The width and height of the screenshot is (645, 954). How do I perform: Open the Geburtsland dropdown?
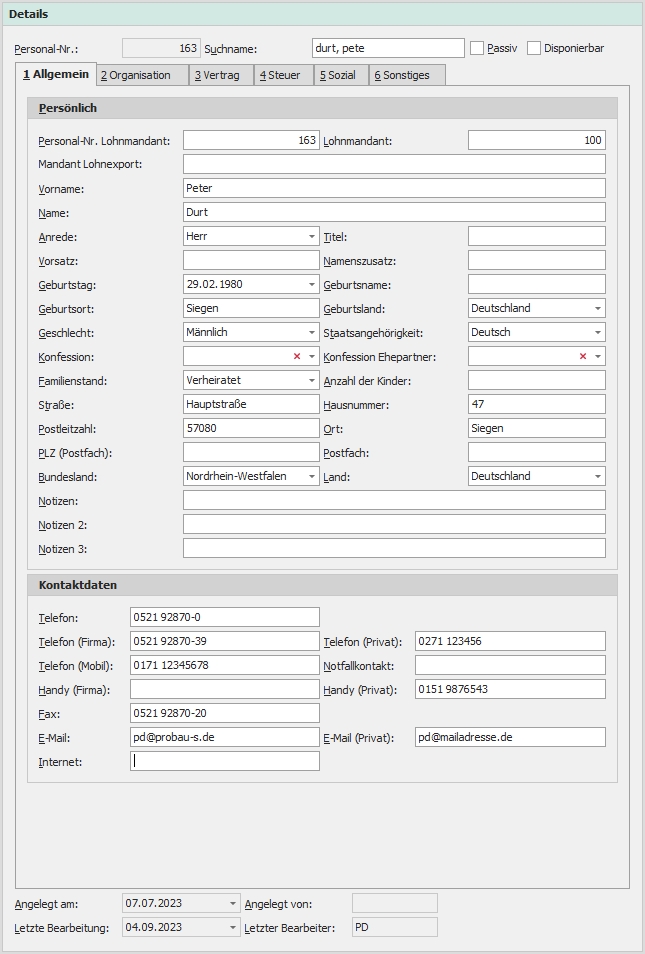(598, 308)
